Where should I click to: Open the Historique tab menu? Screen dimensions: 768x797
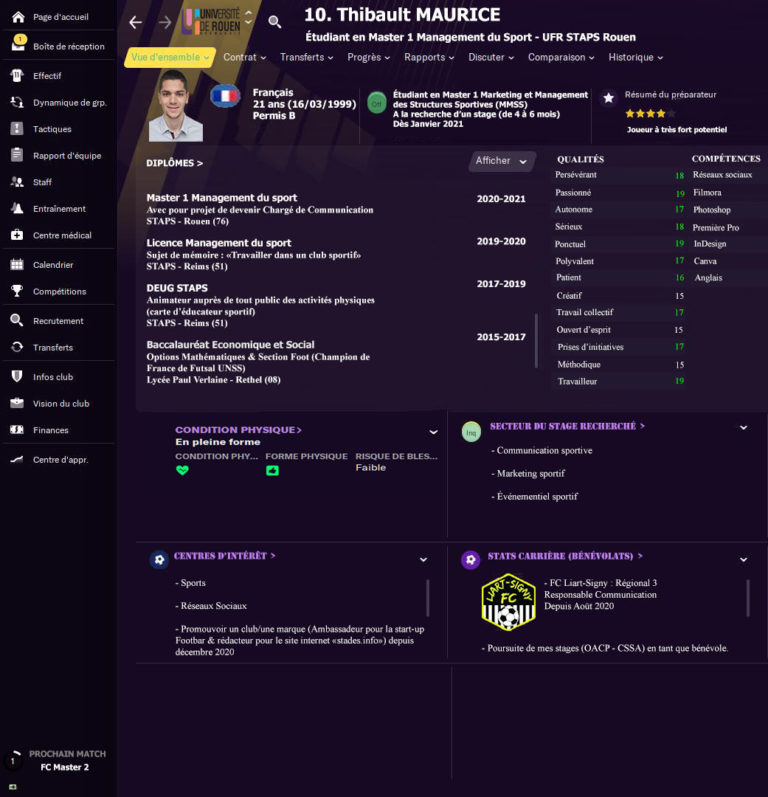[x=636, y=57]
